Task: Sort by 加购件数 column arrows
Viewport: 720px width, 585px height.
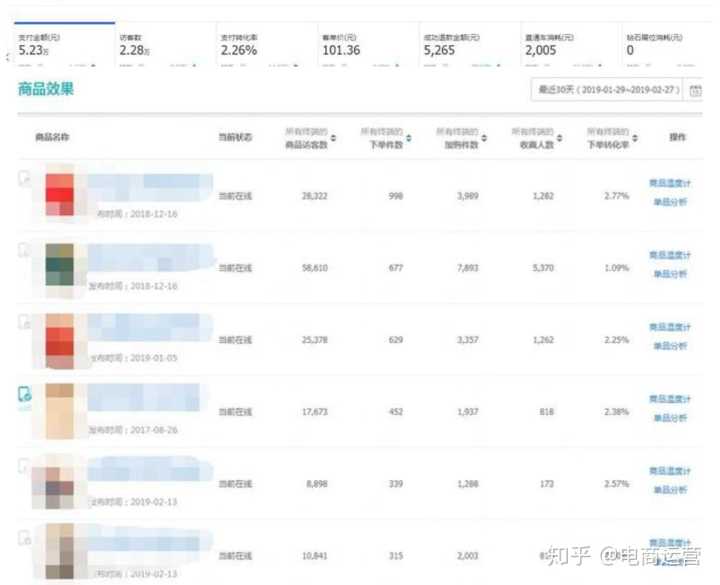Action: click(485, 137)
